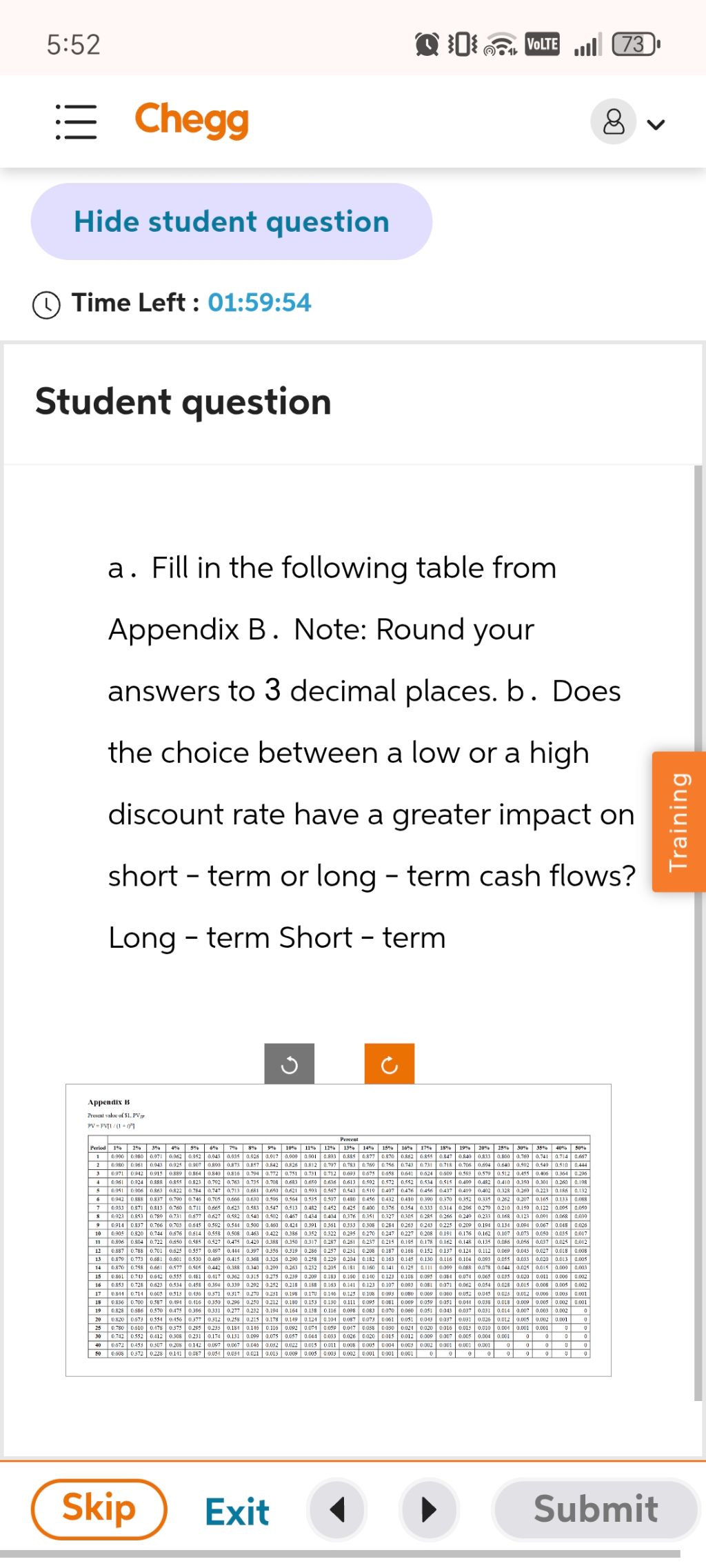Click the vertical scrollbar of question panel
The height and width of the screenshot is (1568, 706).
click(698, 932)
